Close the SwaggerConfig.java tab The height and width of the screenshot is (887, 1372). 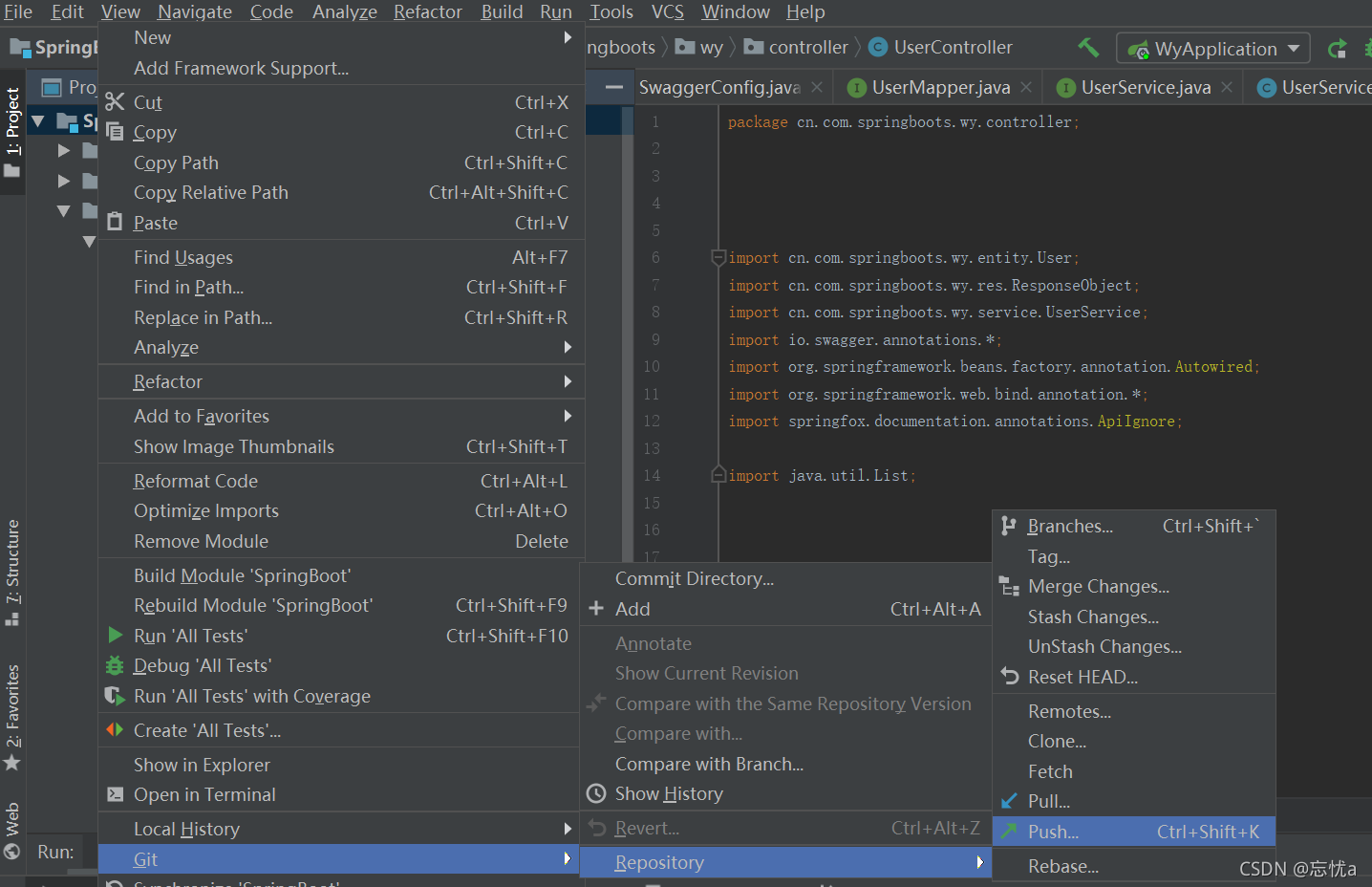pos(817,87)
